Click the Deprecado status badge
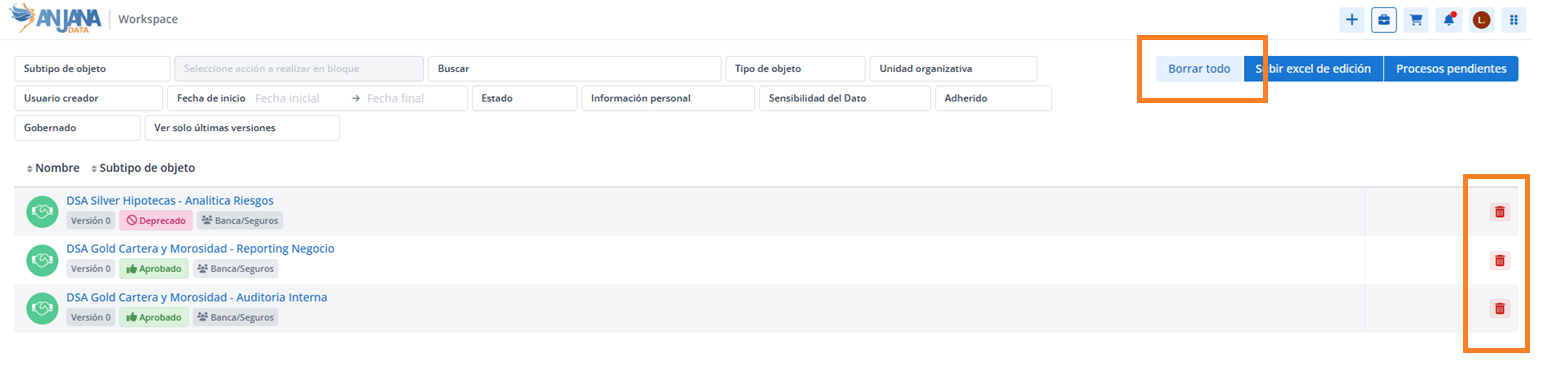Screen dimensions: 1564x378 tap(156, 220)
